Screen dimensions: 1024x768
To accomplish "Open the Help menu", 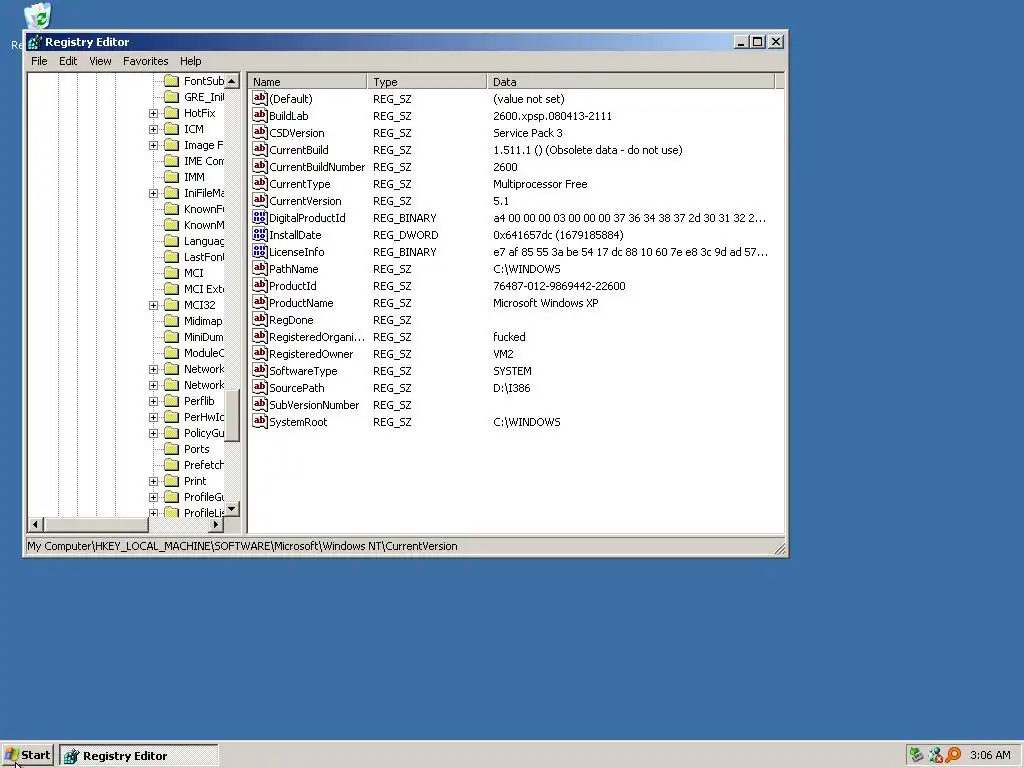I will pos(191,61).
